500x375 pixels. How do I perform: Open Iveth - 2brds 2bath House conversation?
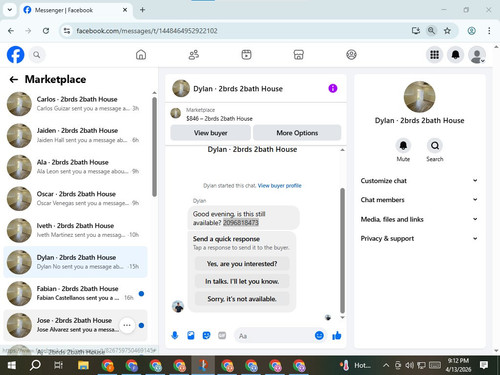pos(75,230)
